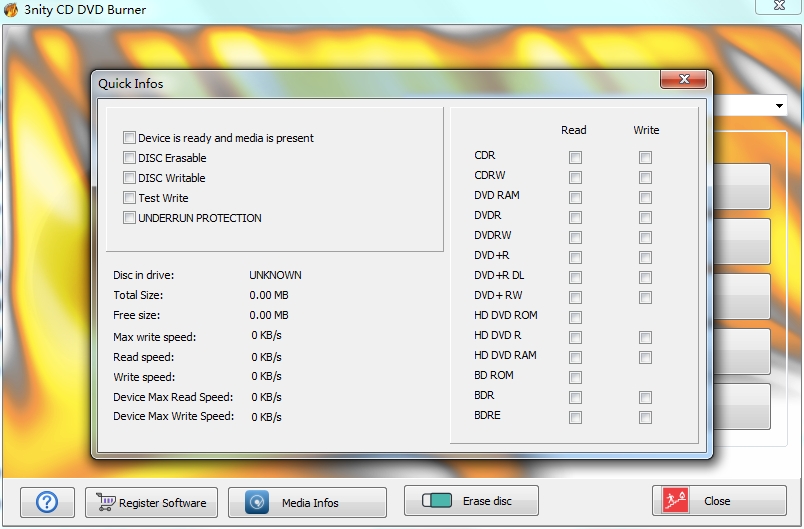The height and width of the screenshot is (529, 804).
Task: Close the Quick Infos dialog
Action: [x=684, y=79]
